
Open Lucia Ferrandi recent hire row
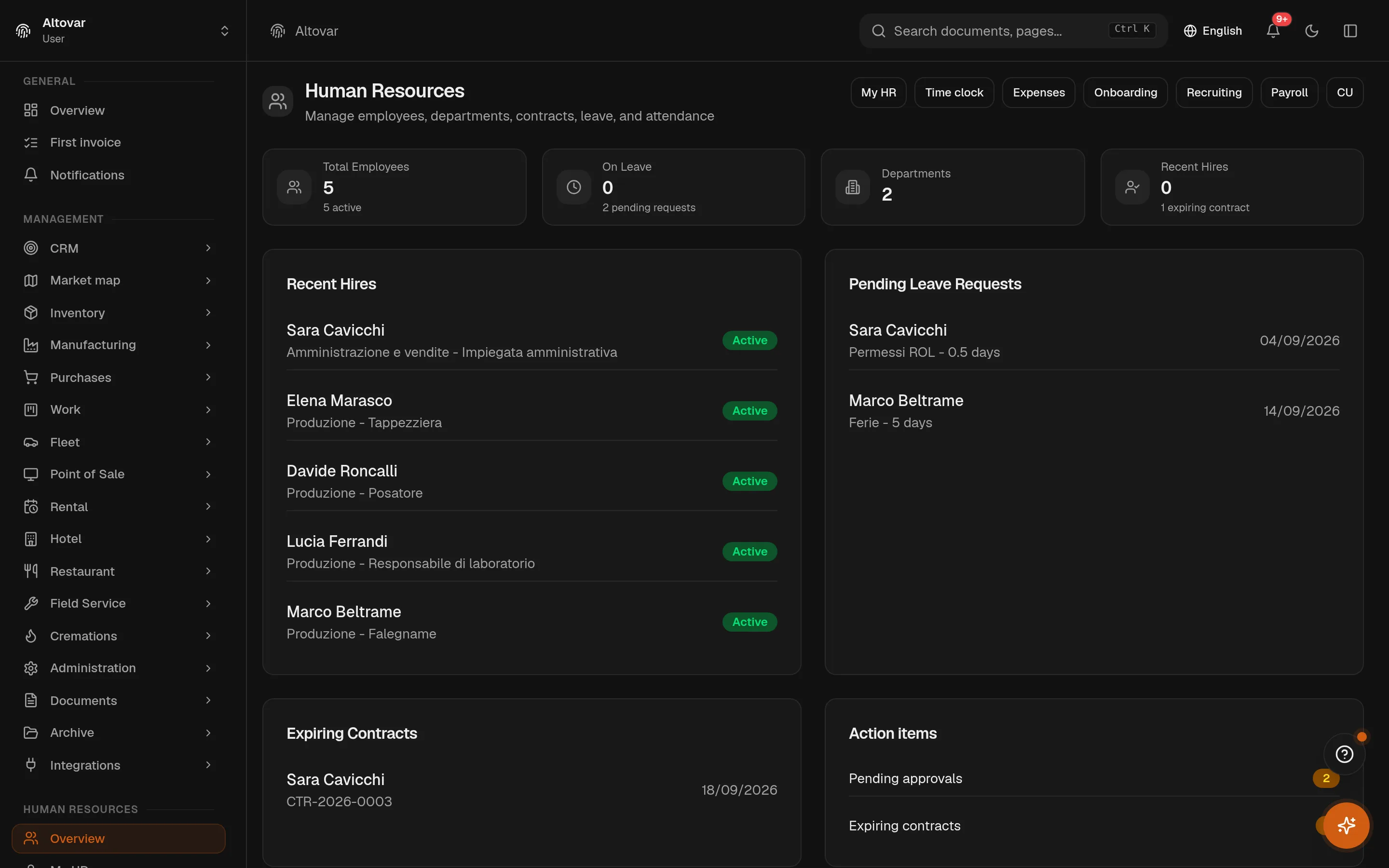point(531,552)
